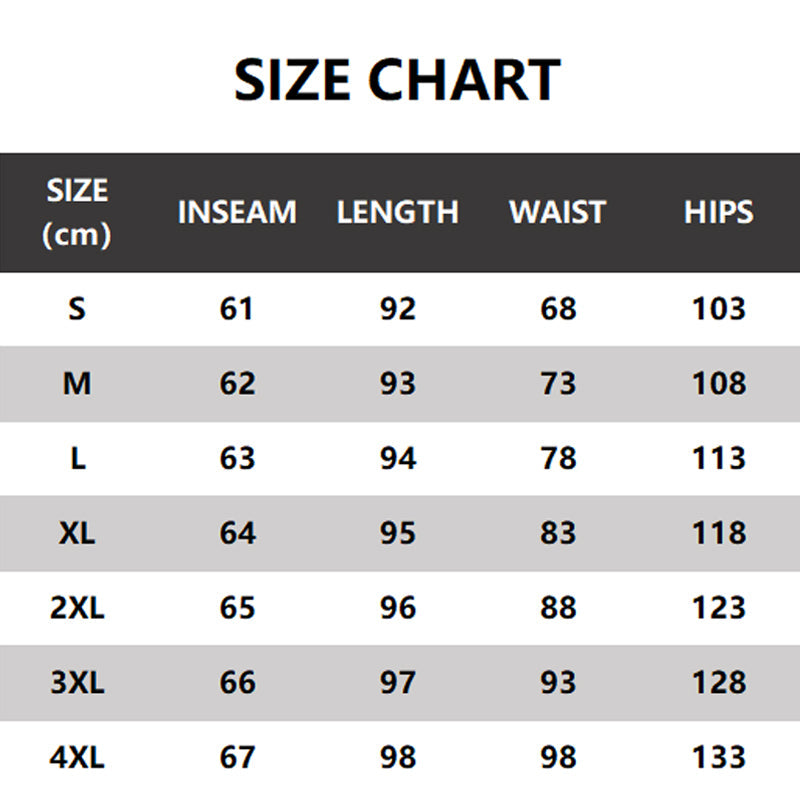
Task: Select hips value 103 for size S
Action: [718, 308]
